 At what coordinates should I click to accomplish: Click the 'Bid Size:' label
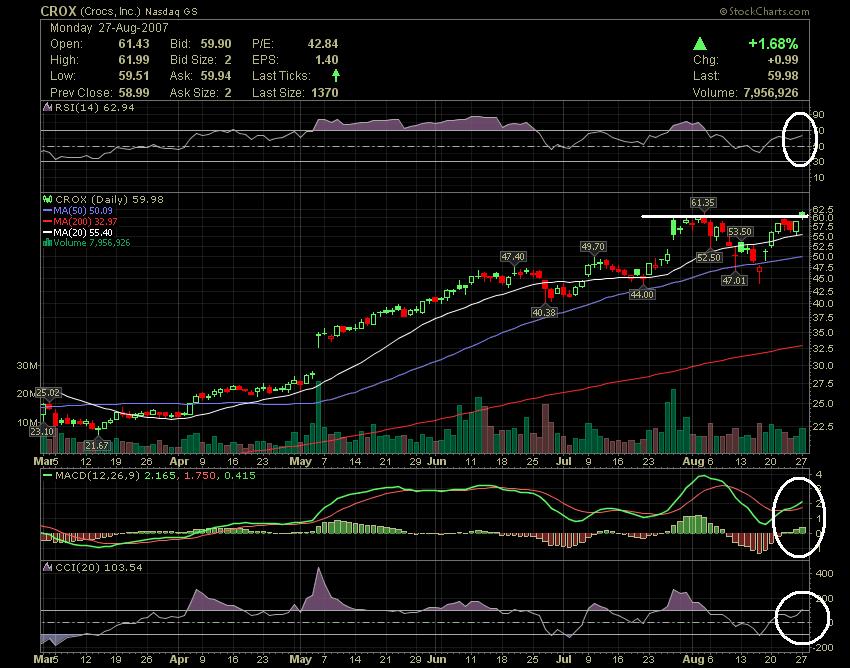[x=193, y=60]
